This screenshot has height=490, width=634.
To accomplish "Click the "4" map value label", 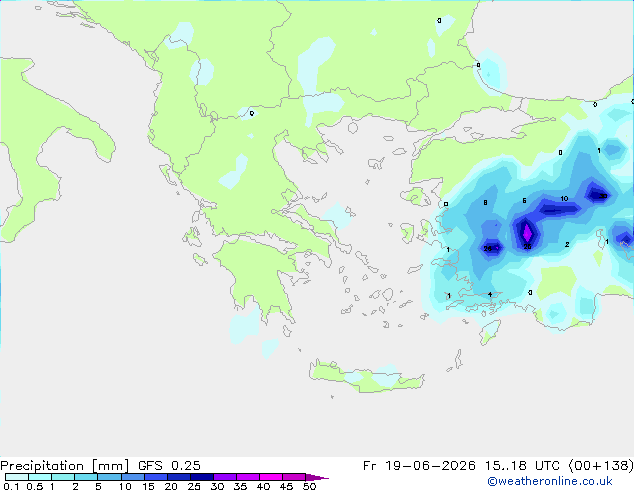I will [x=490, y=295].
